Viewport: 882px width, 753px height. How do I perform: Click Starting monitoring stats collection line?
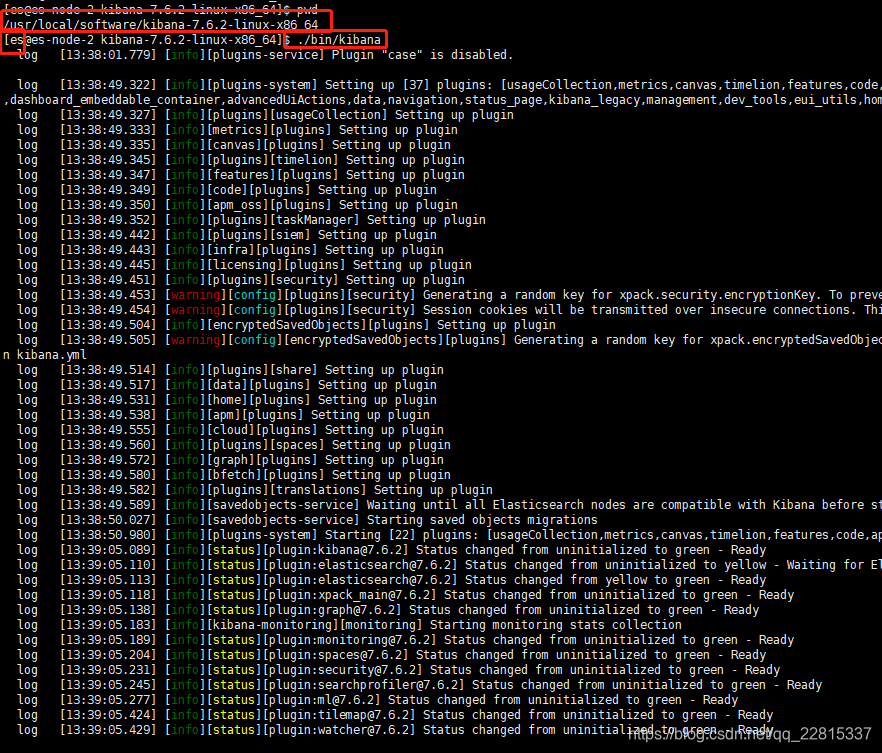[349, 625]
